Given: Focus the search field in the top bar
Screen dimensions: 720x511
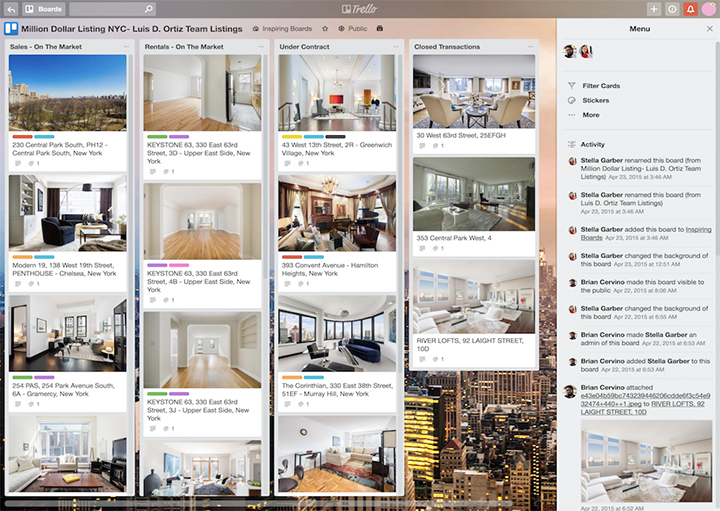Looking at the screenshot, I should pyautogui.click(x=112, y=9).
